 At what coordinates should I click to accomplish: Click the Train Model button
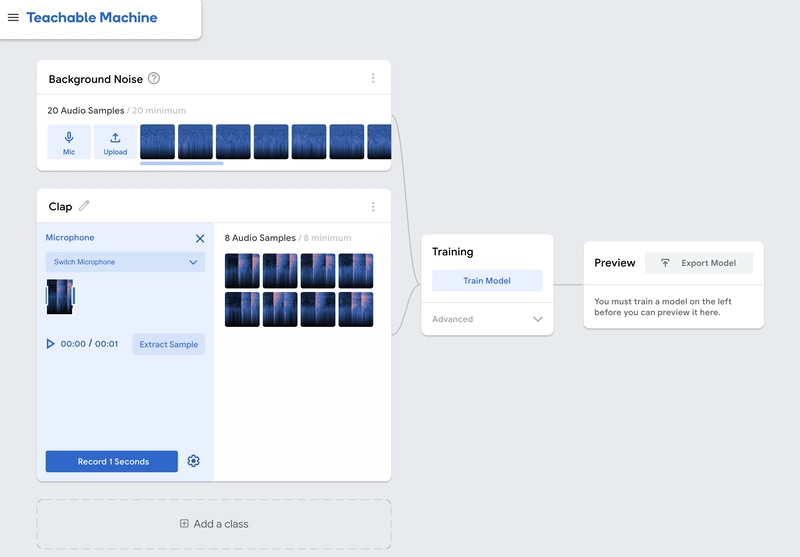coord(487,281)
